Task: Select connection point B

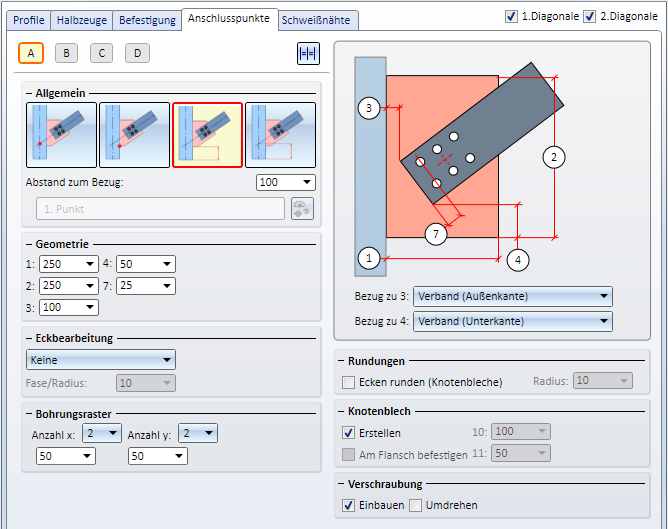Action: coord(66,53)
